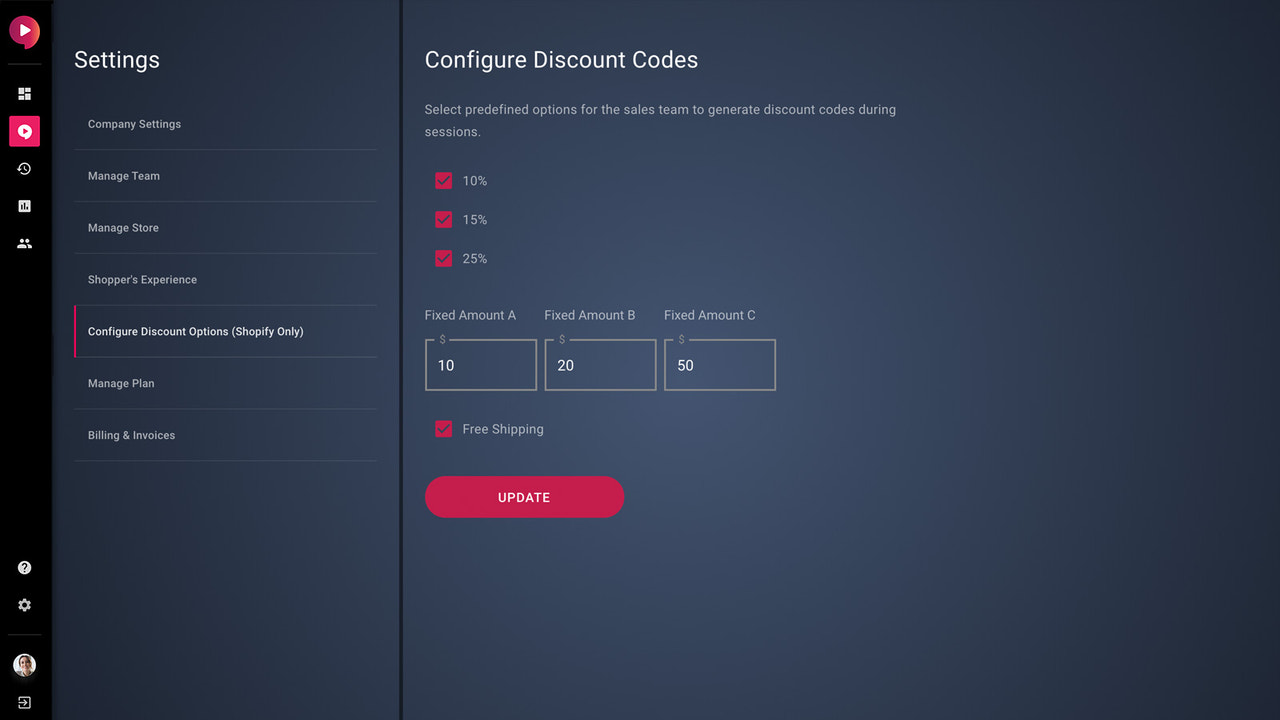
Task: Open the Dashboard grid icon in sidebar
Action: [24, 93]
